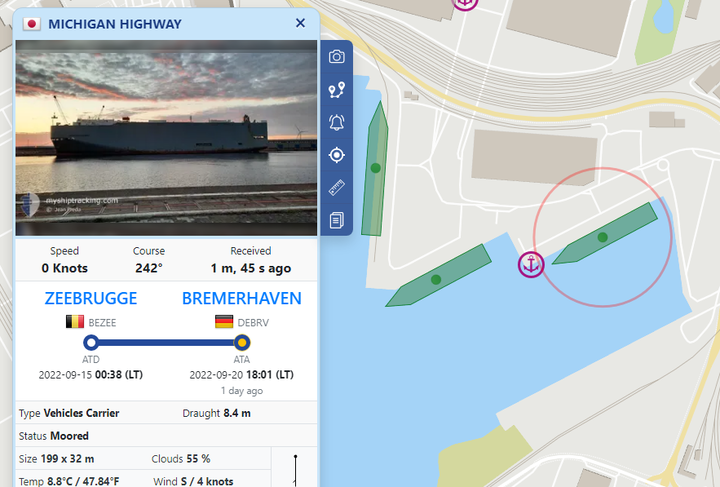Close the MICHIGAN HIGHWAY info panel
This screenshot has height=487, width=720.
[x=300, y=23]
